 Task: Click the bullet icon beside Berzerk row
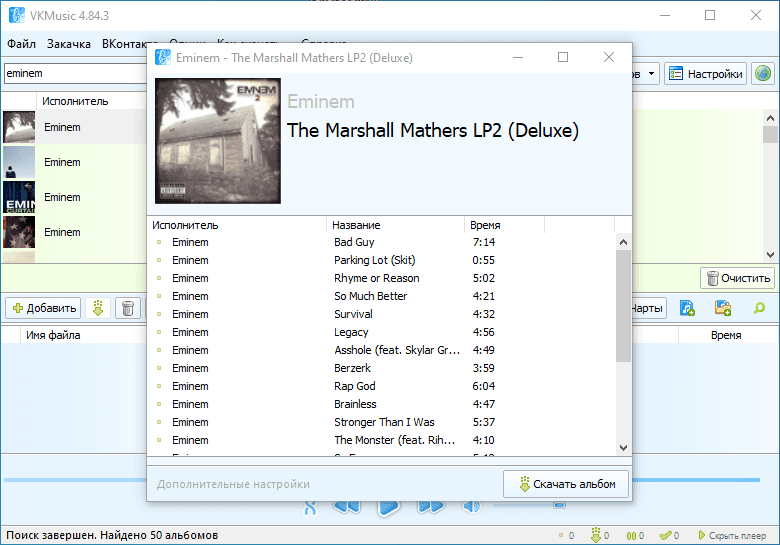[x=159, y=368]
